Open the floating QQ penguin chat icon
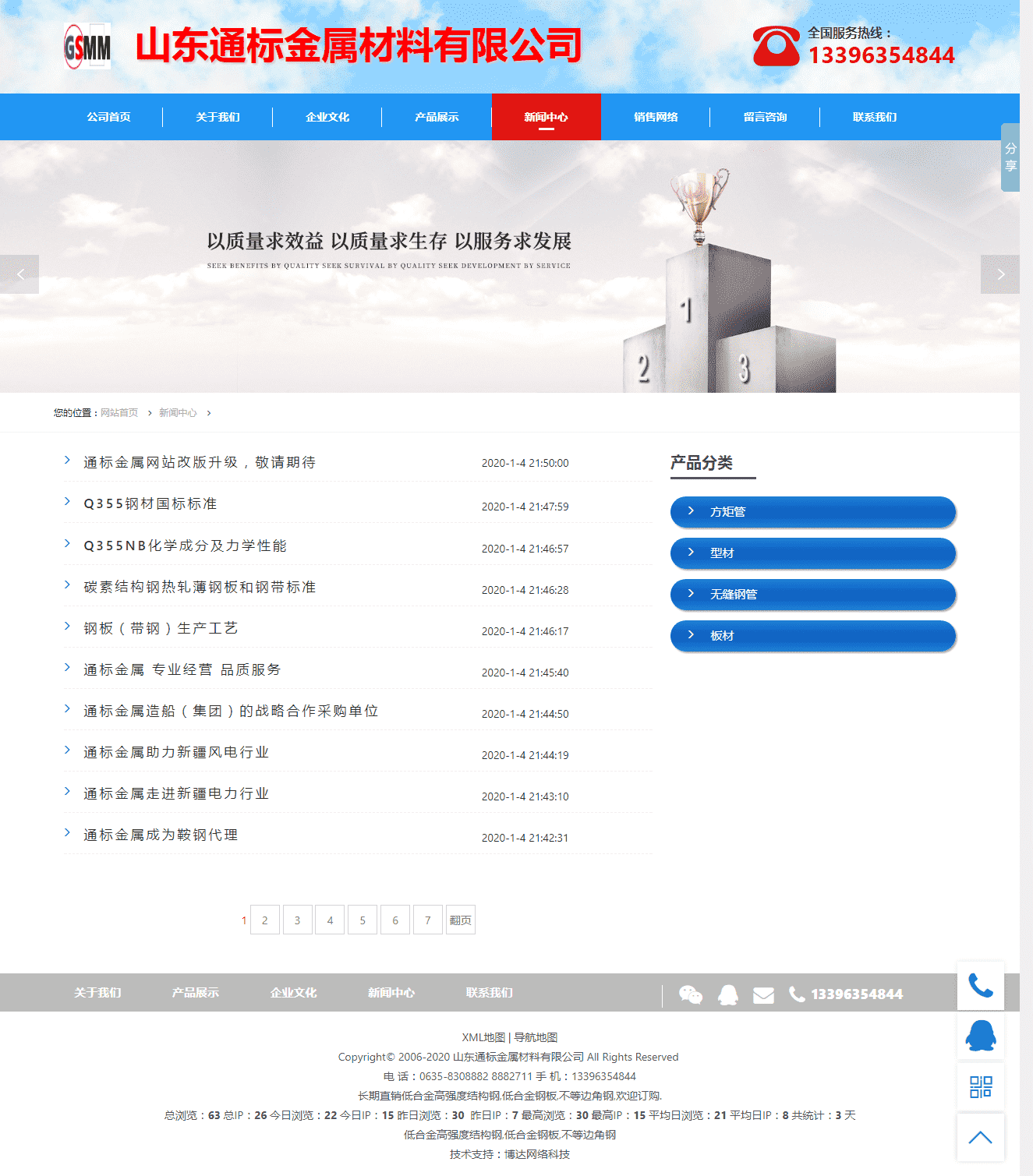The image size is (1033, 1176). pyautogui.click(x=980, y=1036)
